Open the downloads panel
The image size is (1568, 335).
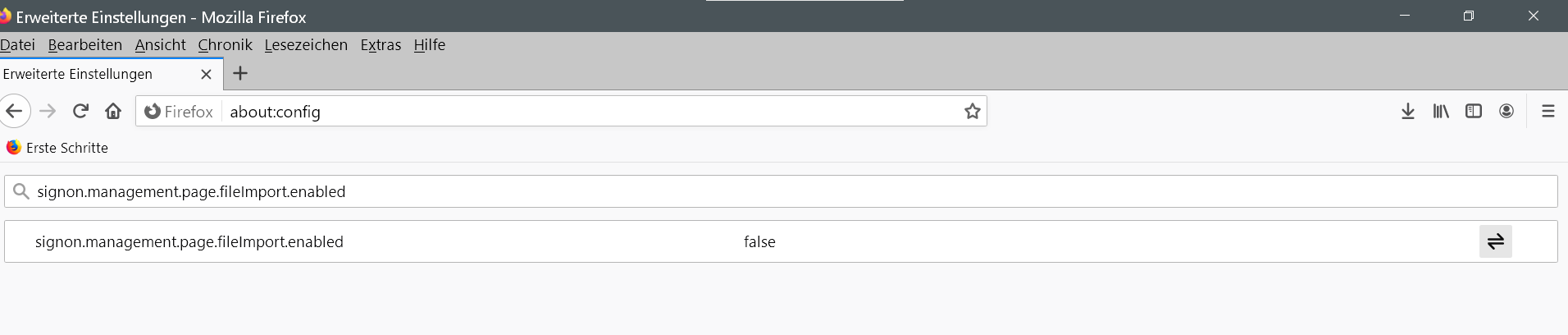click(x=1407, y=111)
